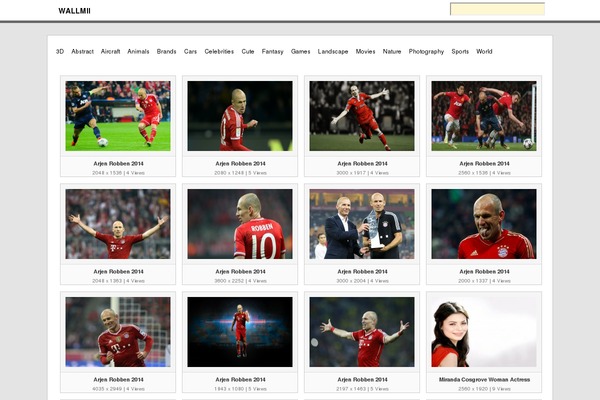Go to the Fantasy category
The width and height of the screenshot is (600, 400).
[x=272, y=51]
